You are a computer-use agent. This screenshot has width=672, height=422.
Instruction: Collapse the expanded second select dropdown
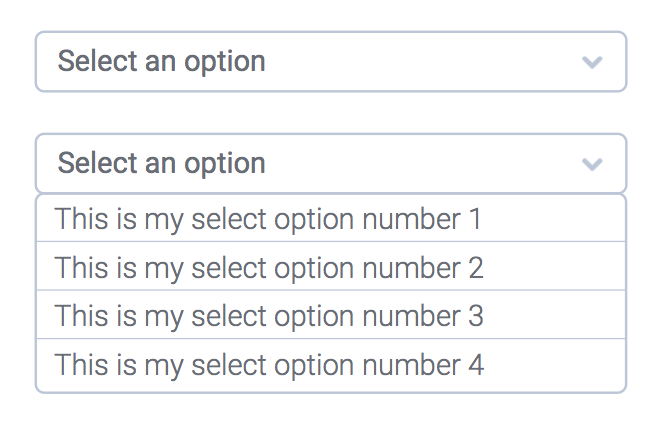coord(330,164)
